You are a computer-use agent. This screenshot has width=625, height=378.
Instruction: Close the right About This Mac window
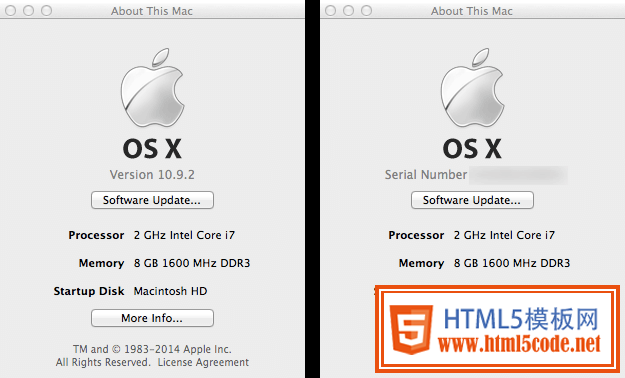tap(330, 11)
